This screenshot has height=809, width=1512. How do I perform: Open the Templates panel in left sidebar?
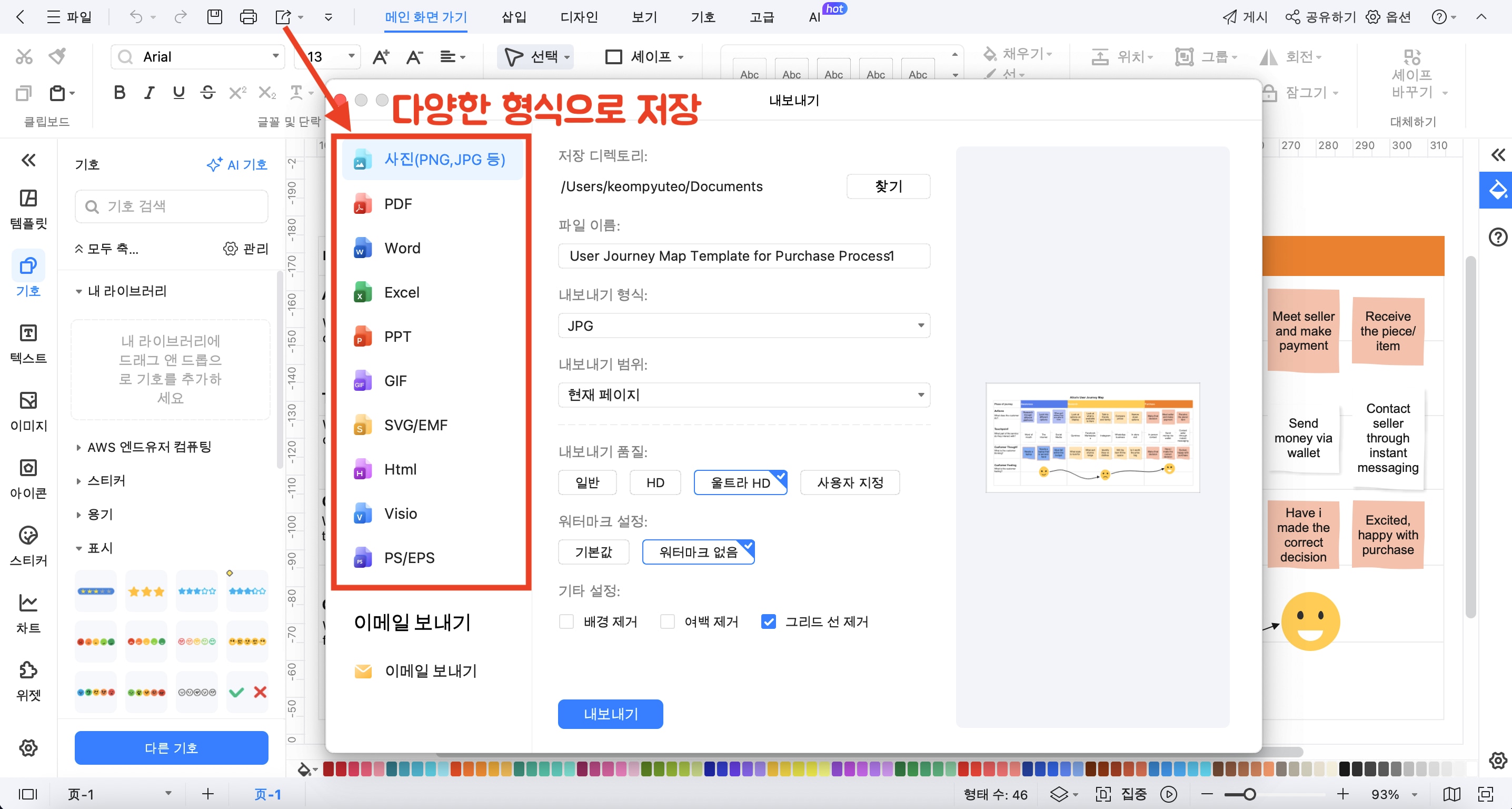(x=28, y=209)
